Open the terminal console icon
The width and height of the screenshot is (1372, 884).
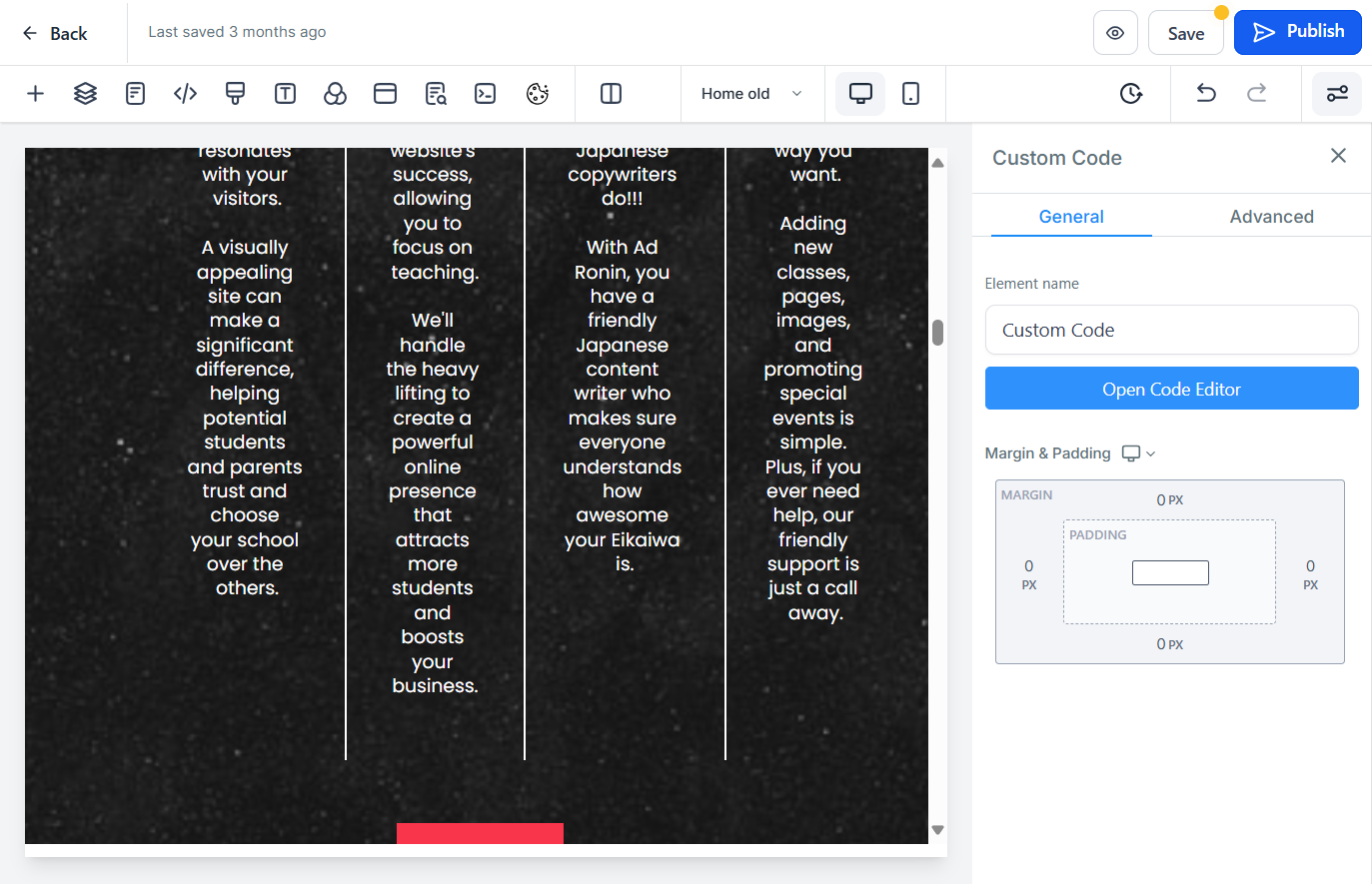(x=485, y=94)
